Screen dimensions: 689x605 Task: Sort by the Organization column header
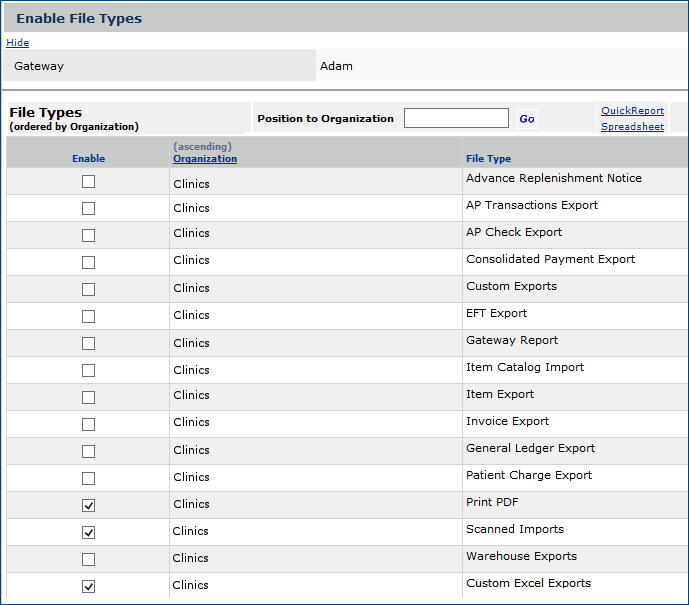[x=205, y=159]
